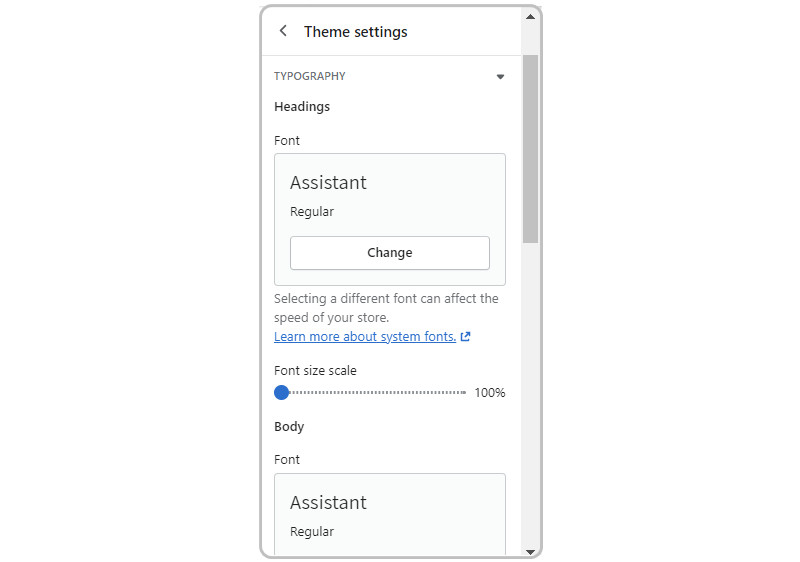Click the scrollbar up arrow
Screen dimensions: 800x562
530,16
